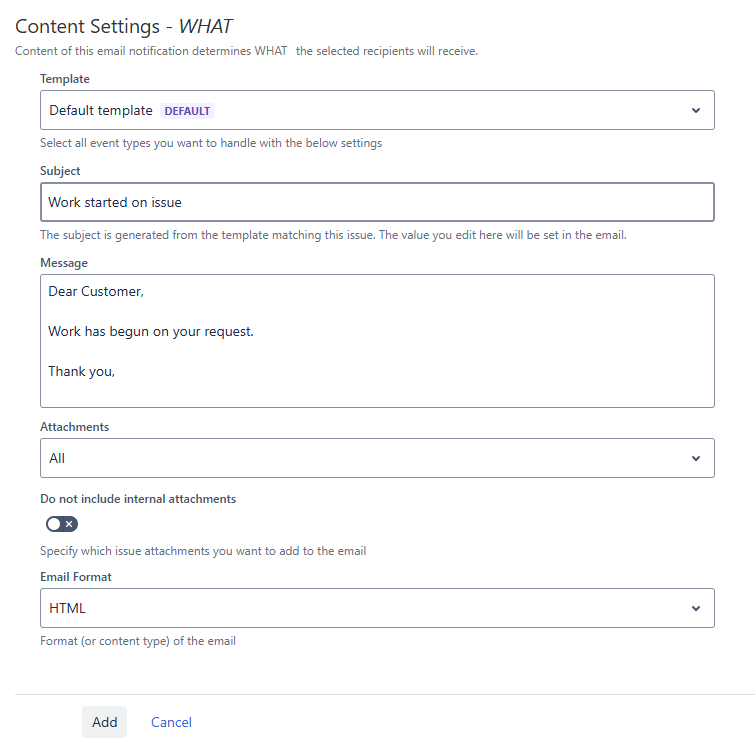Expand the Email Format chevron

(x=696, y=608)
